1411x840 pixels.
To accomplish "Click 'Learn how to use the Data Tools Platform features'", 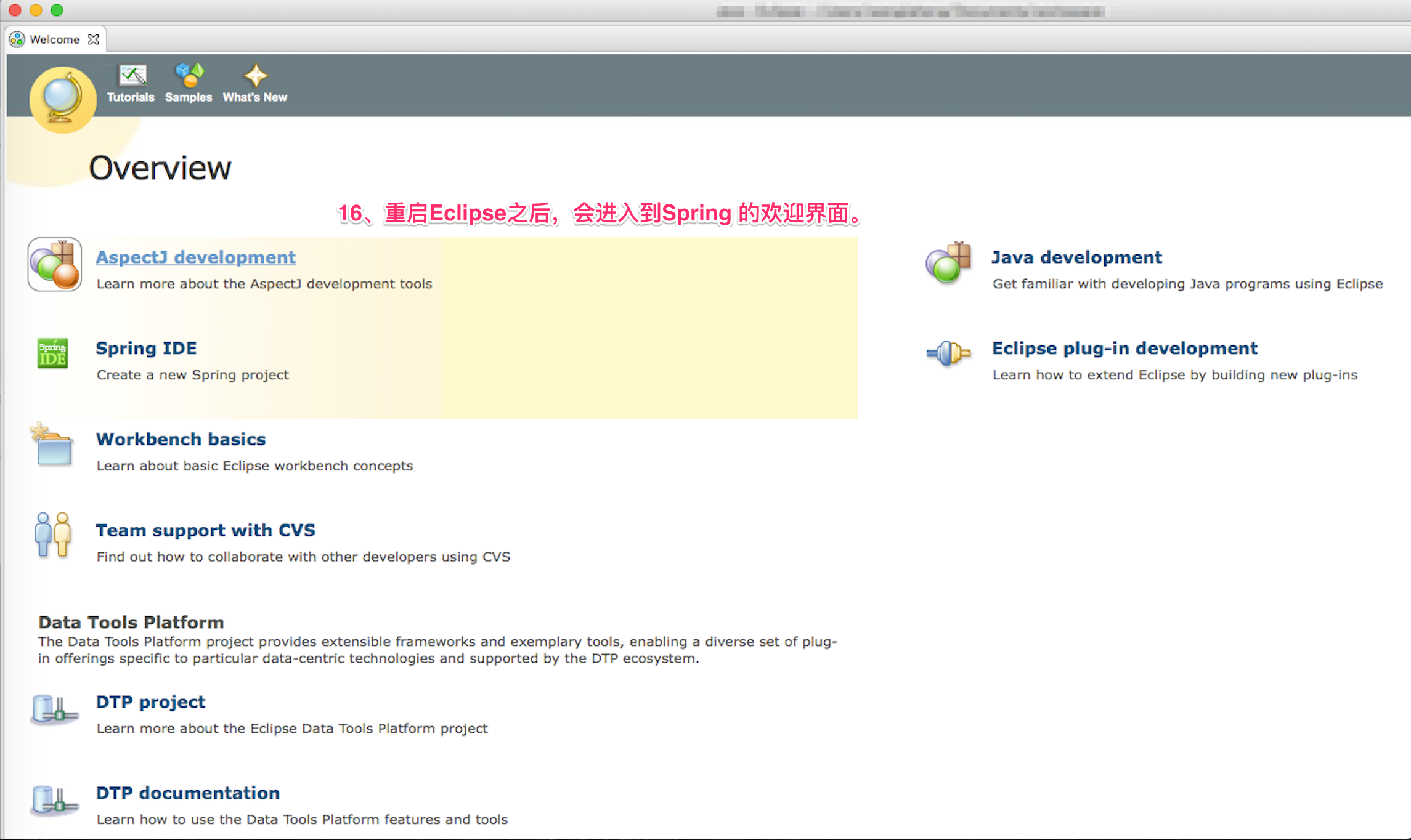I will pyautogui.click(x=302, y=820).
